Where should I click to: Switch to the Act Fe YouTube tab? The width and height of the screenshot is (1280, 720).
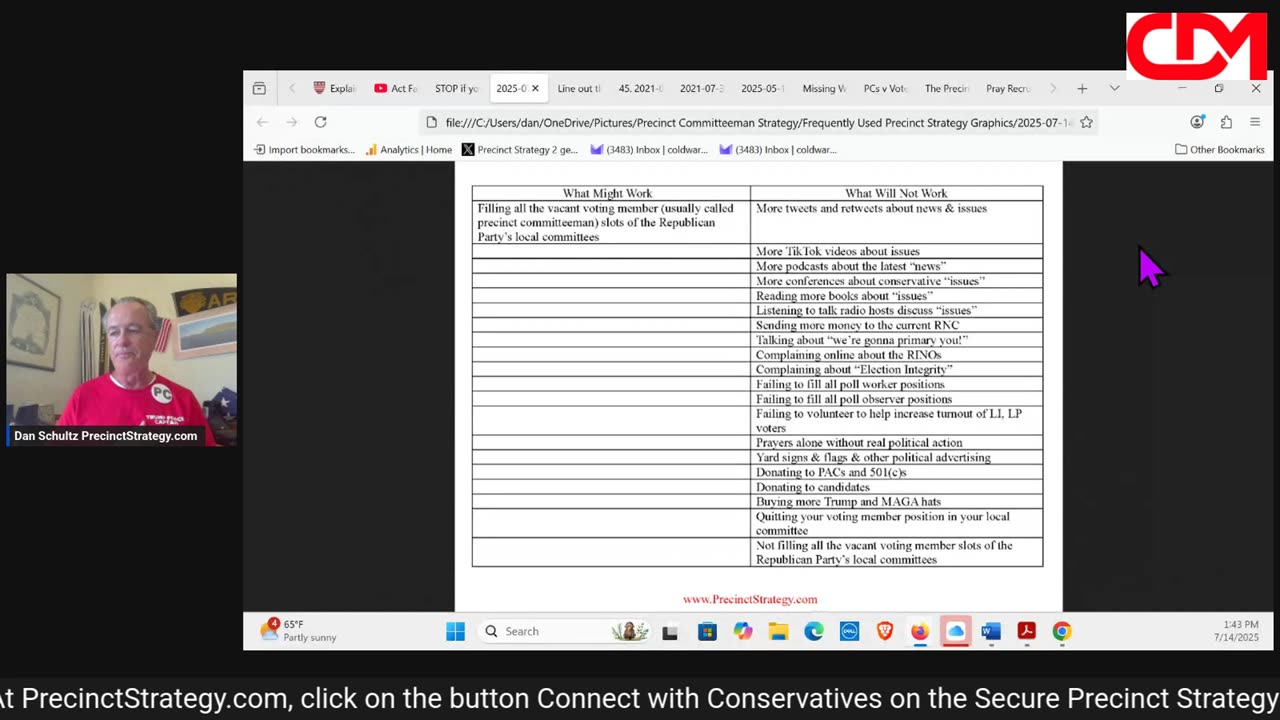click(396, 88)
